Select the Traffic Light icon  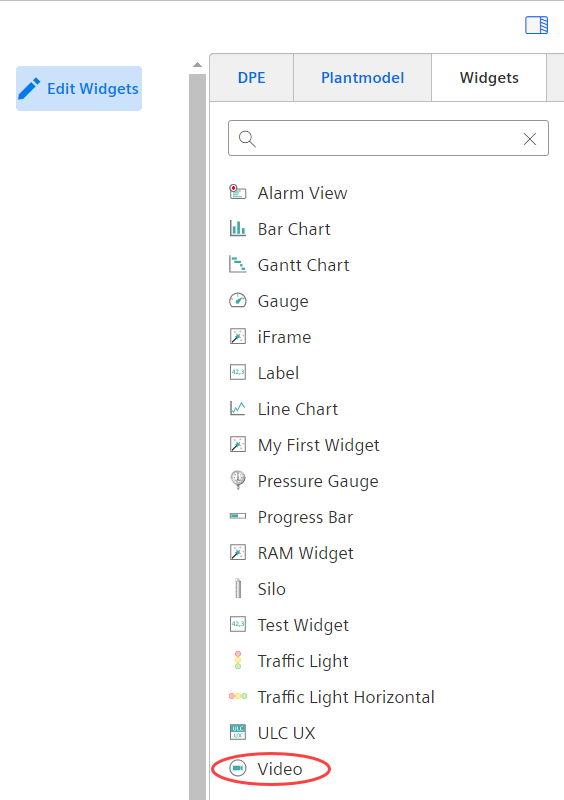237,660
